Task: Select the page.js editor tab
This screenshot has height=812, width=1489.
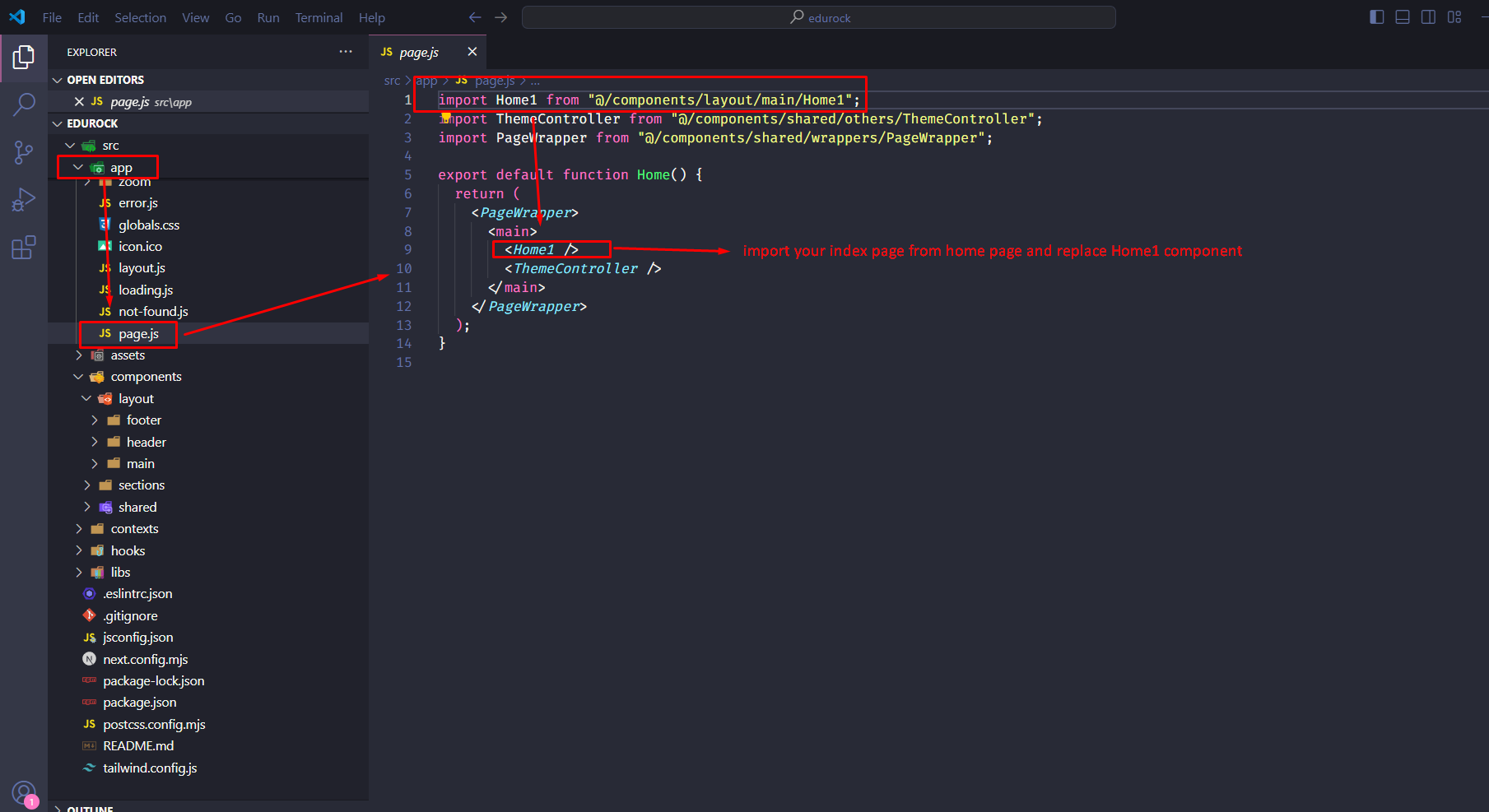Action: [x=427, y=52]
